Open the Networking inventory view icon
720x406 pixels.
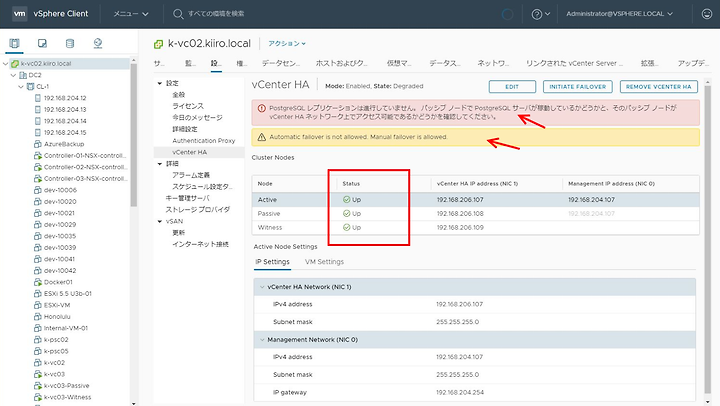98,43
